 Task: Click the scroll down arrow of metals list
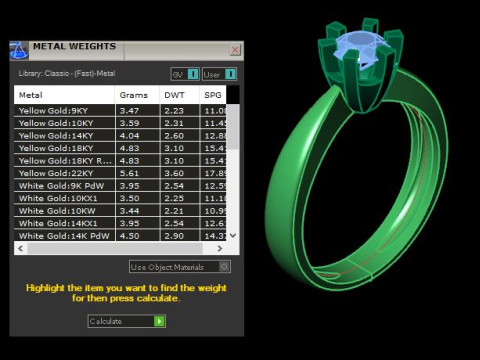pos(233,235)
